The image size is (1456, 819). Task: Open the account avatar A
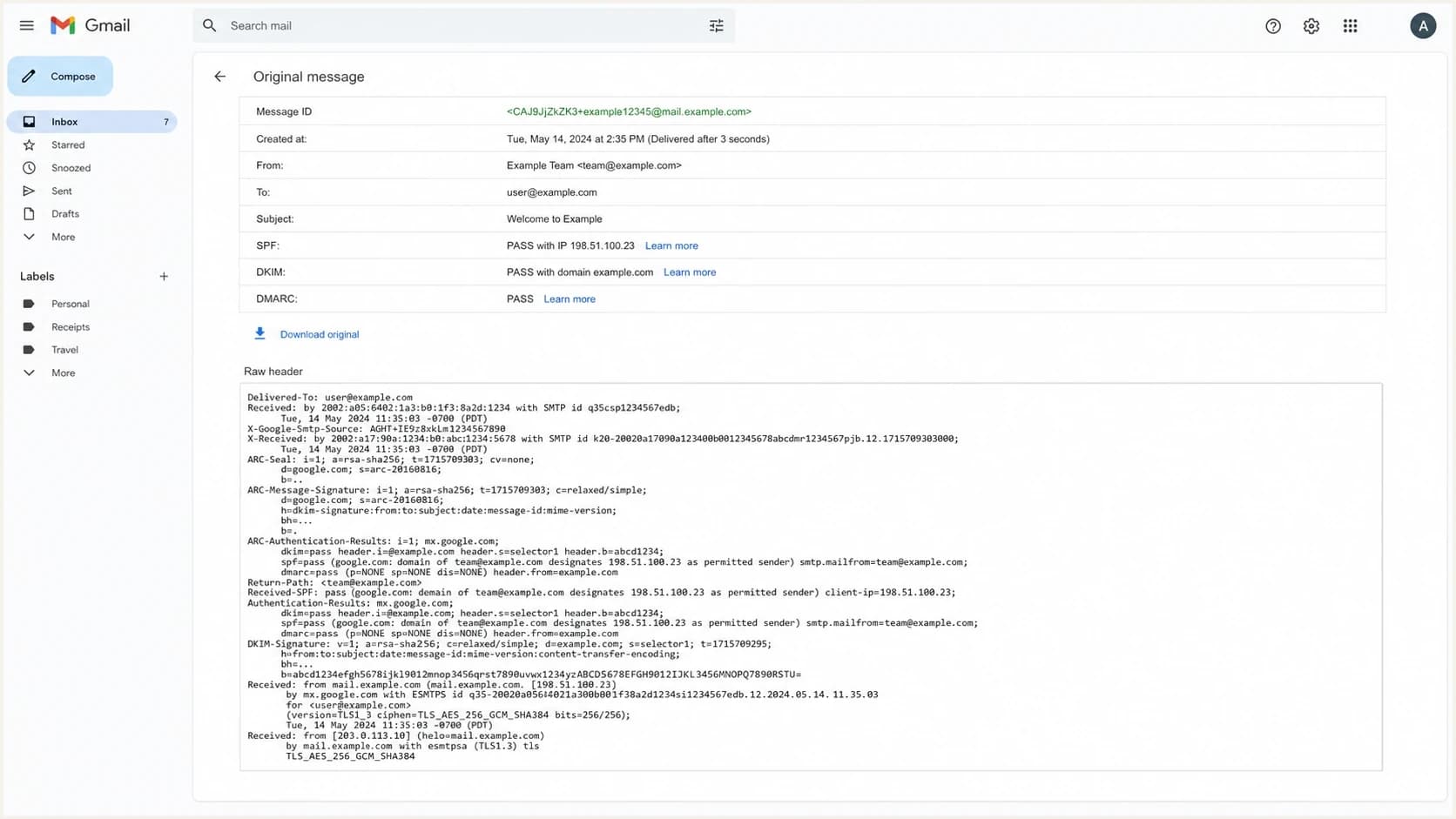point(1423,26)
